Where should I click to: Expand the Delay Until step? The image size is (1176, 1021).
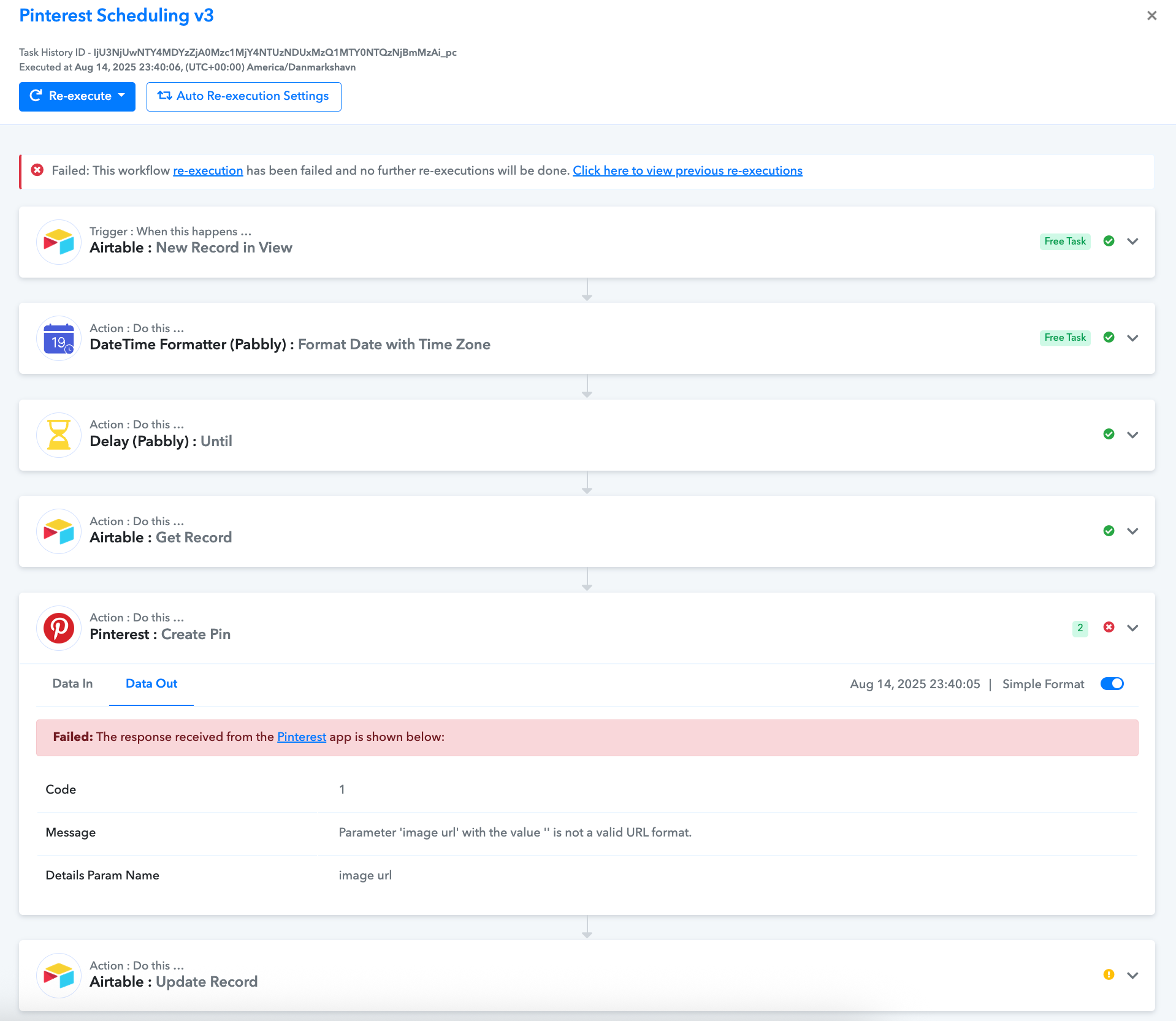tap(1132, 435)
